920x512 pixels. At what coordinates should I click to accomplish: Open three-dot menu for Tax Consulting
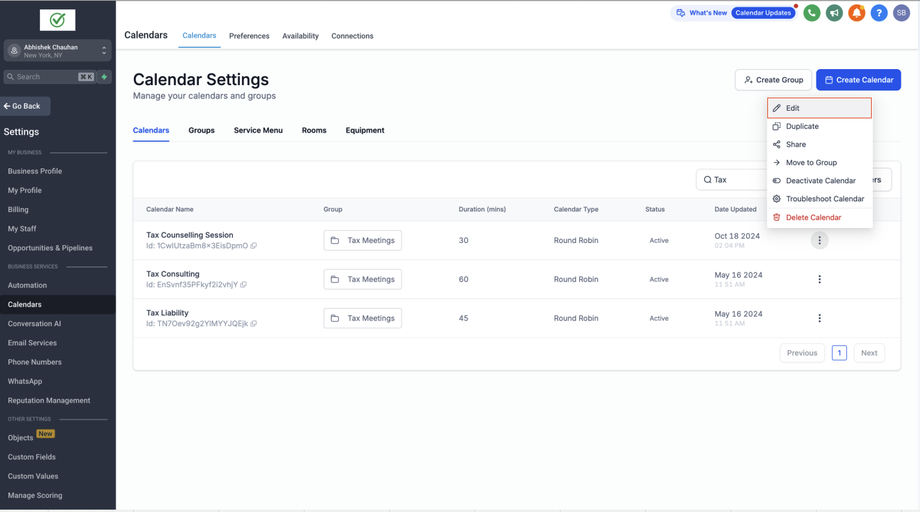[819, 279]
